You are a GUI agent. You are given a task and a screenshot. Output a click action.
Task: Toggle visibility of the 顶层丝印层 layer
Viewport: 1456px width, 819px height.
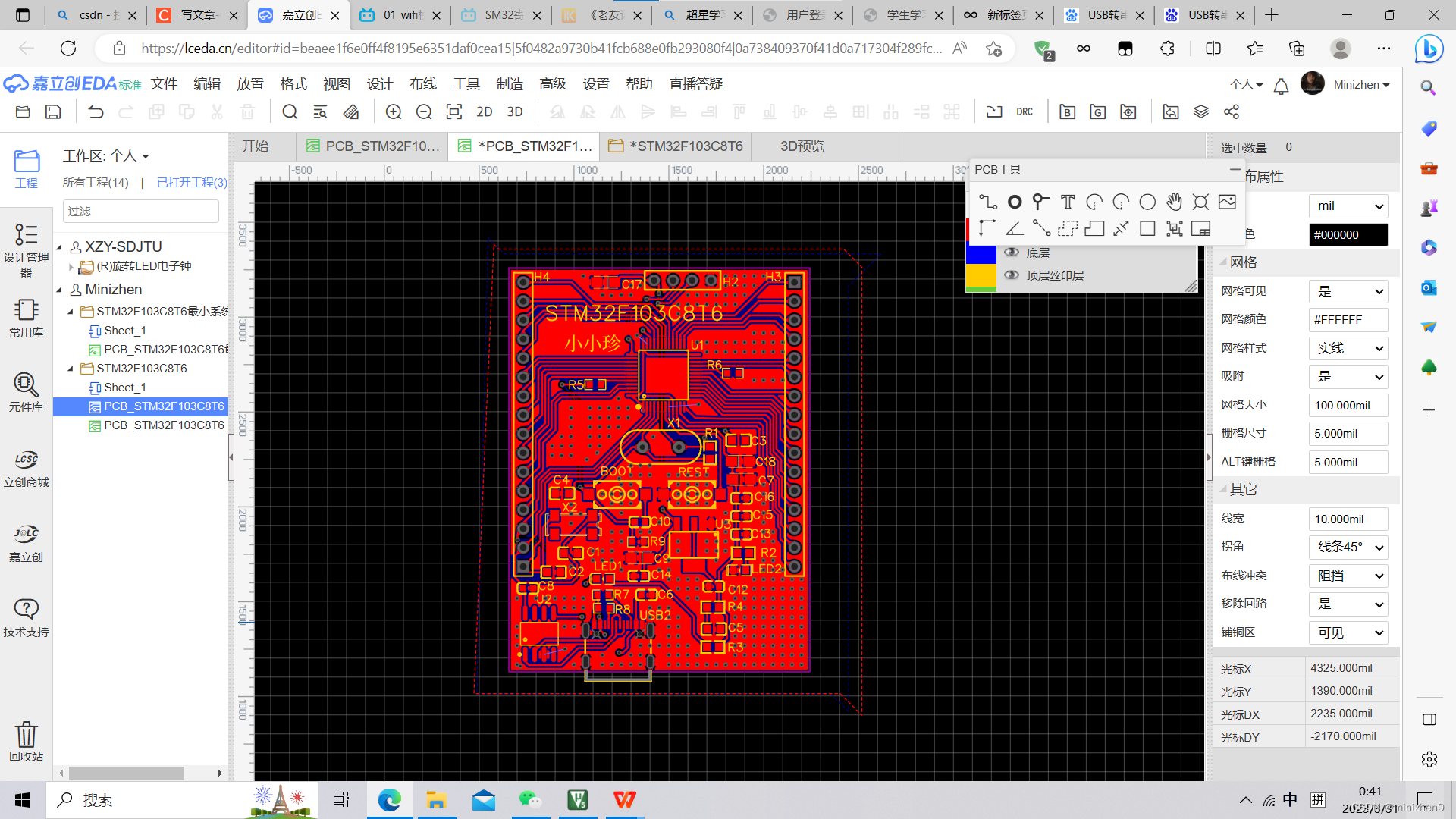click(1012, 275)
